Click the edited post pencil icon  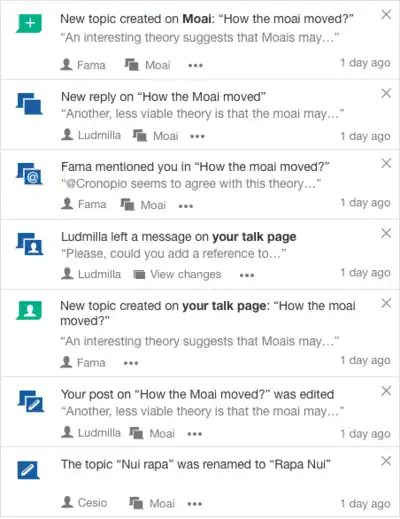31,401
